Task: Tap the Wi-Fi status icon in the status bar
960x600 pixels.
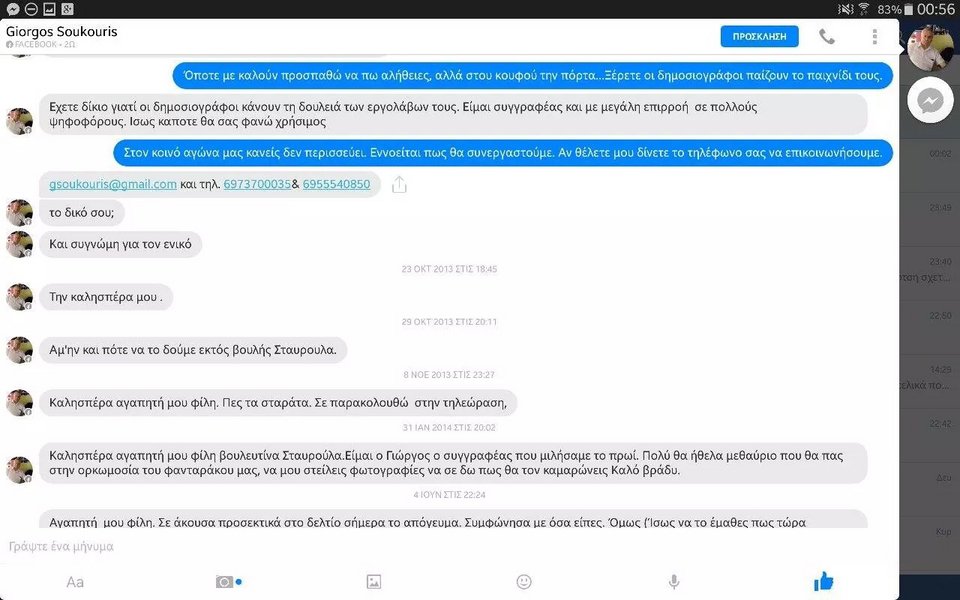Action: (864, 10)
